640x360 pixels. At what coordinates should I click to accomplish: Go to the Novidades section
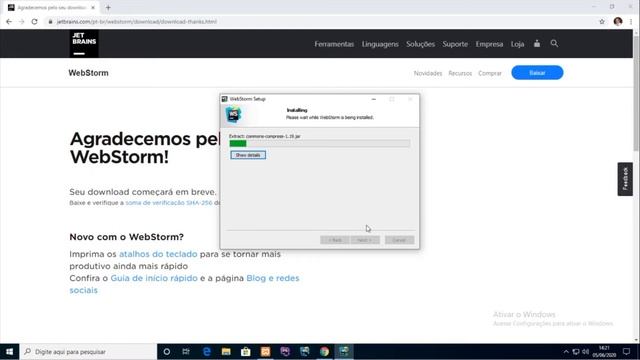coord(428,73)
